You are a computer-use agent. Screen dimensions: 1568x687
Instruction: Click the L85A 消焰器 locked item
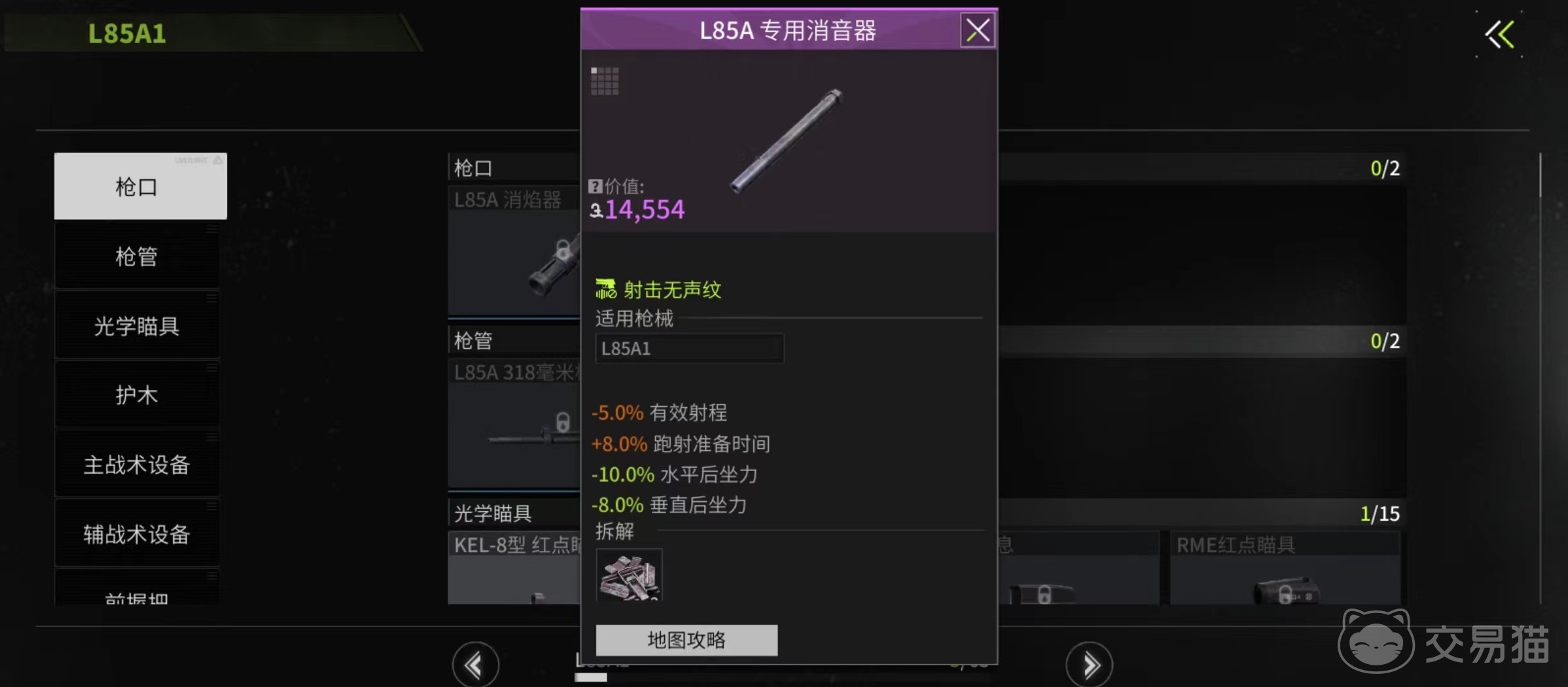(514, 251)
